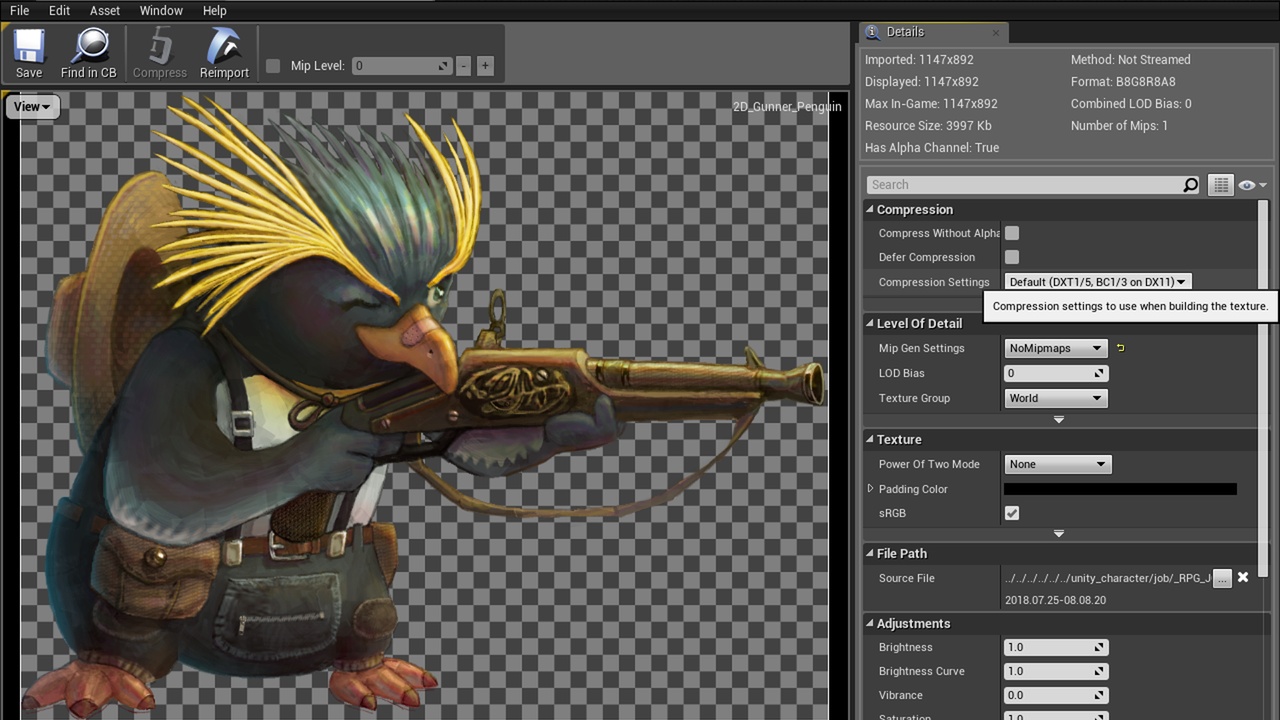
Task: Click '2018.07.25-08.08.20' timestamp text
Action: coord(1055,600)
